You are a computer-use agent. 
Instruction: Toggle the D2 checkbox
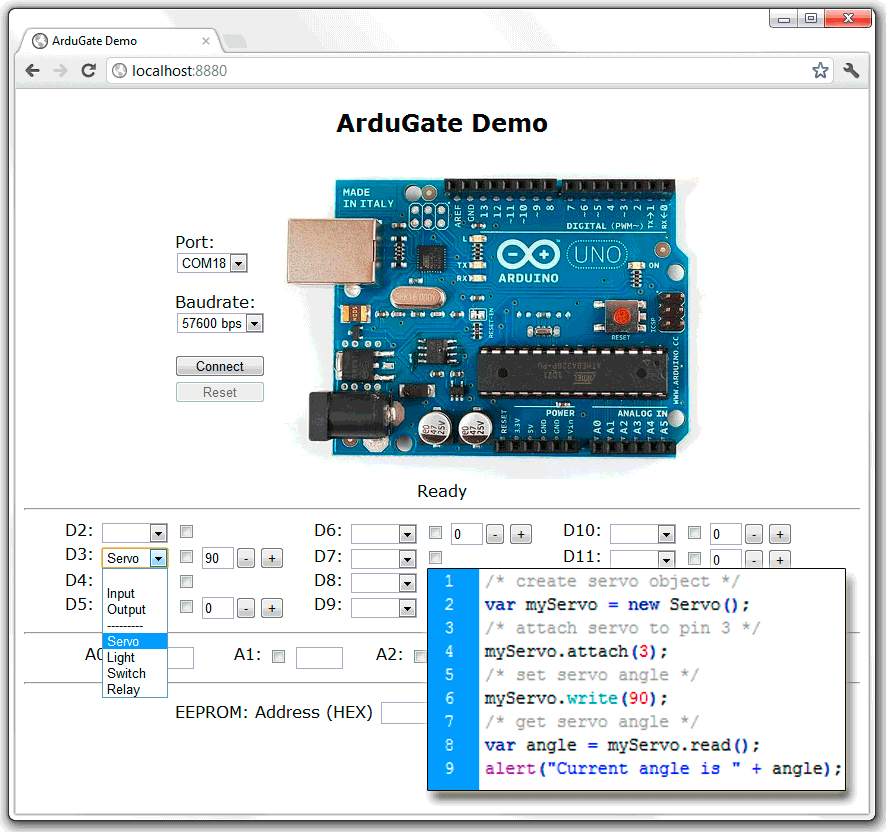(186, 531)
